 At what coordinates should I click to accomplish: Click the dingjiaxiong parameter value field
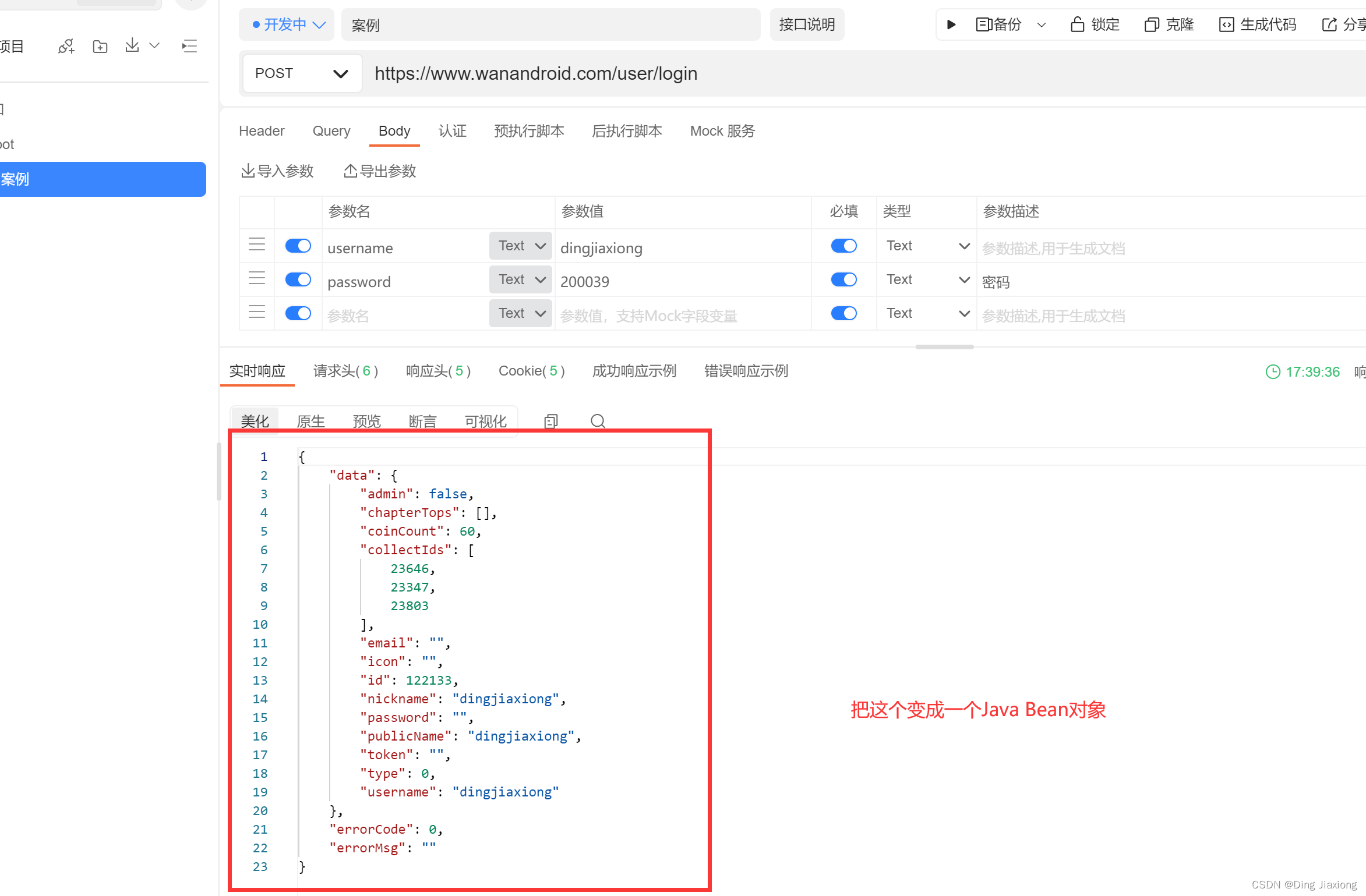(x=683, y=247)
